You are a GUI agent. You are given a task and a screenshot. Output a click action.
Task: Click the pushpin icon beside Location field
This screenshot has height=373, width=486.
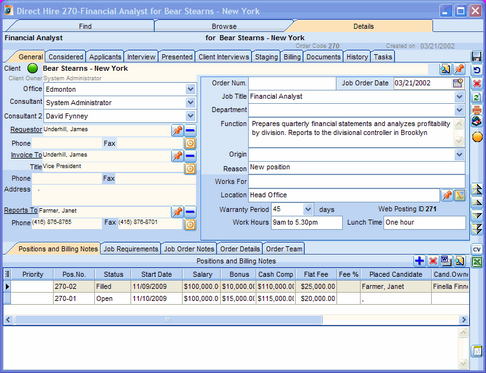(x=447, y=195)
